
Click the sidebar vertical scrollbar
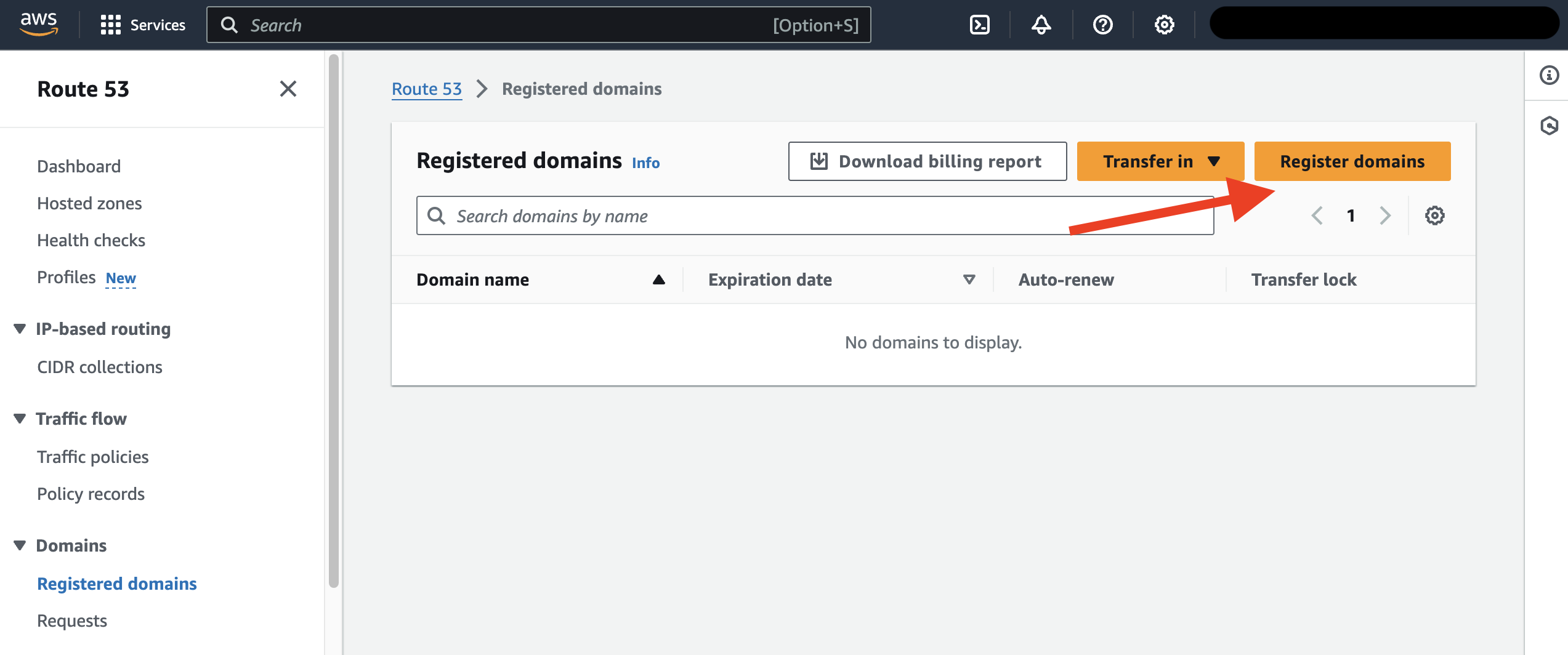334,320
